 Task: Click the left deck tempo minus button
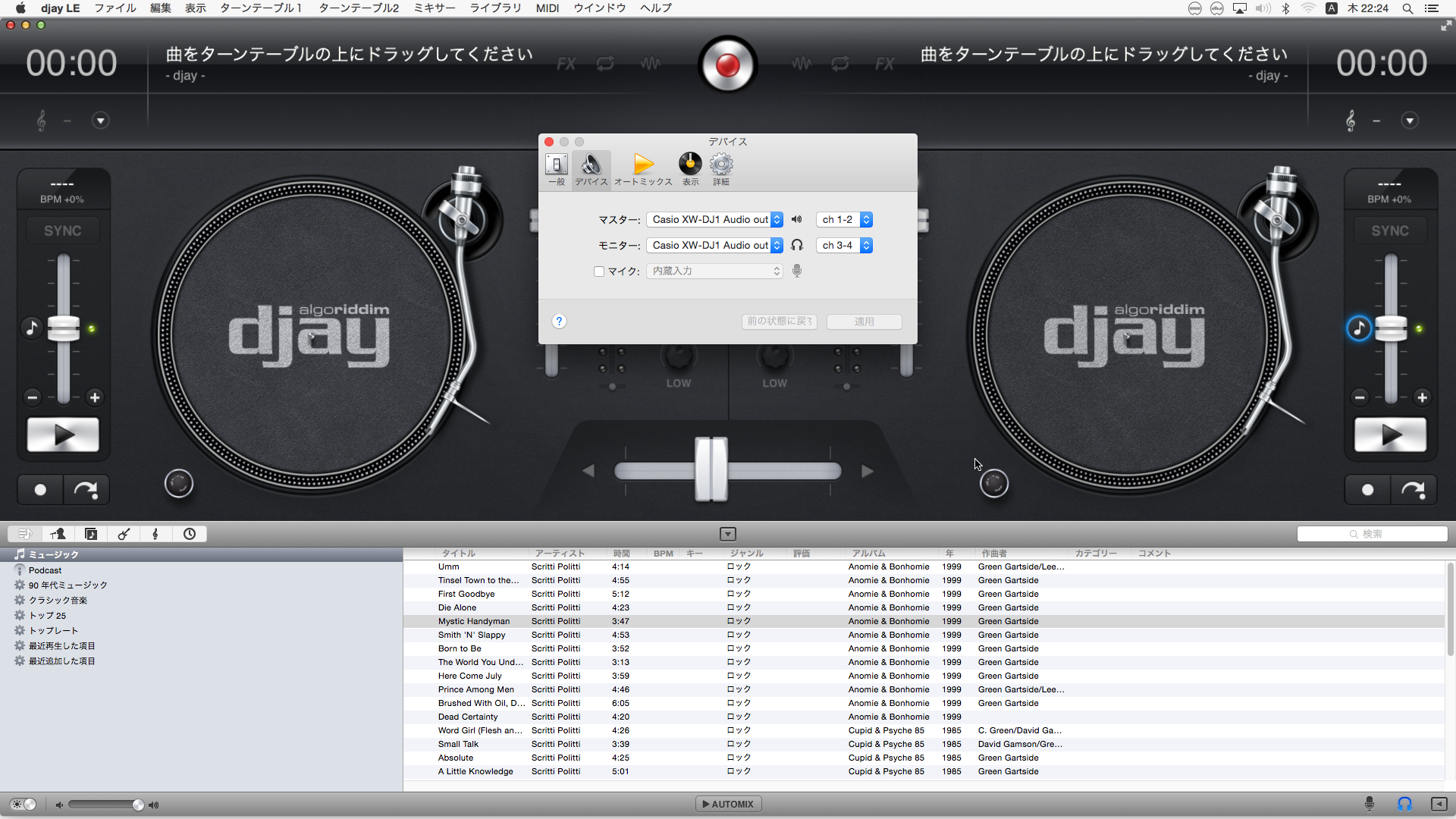pos(32,397)
